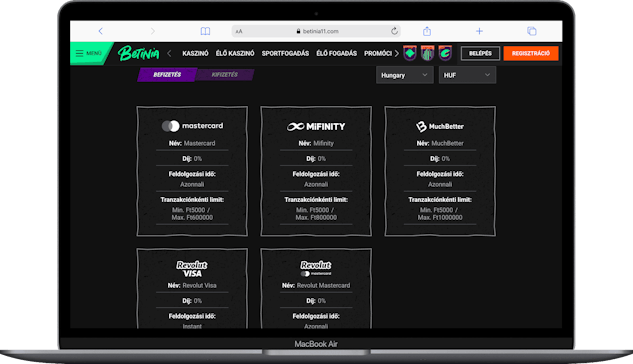Click the 'Név: Revolut Mastercard' text
This screenshot has height=364, width=633.
(316, 285)
